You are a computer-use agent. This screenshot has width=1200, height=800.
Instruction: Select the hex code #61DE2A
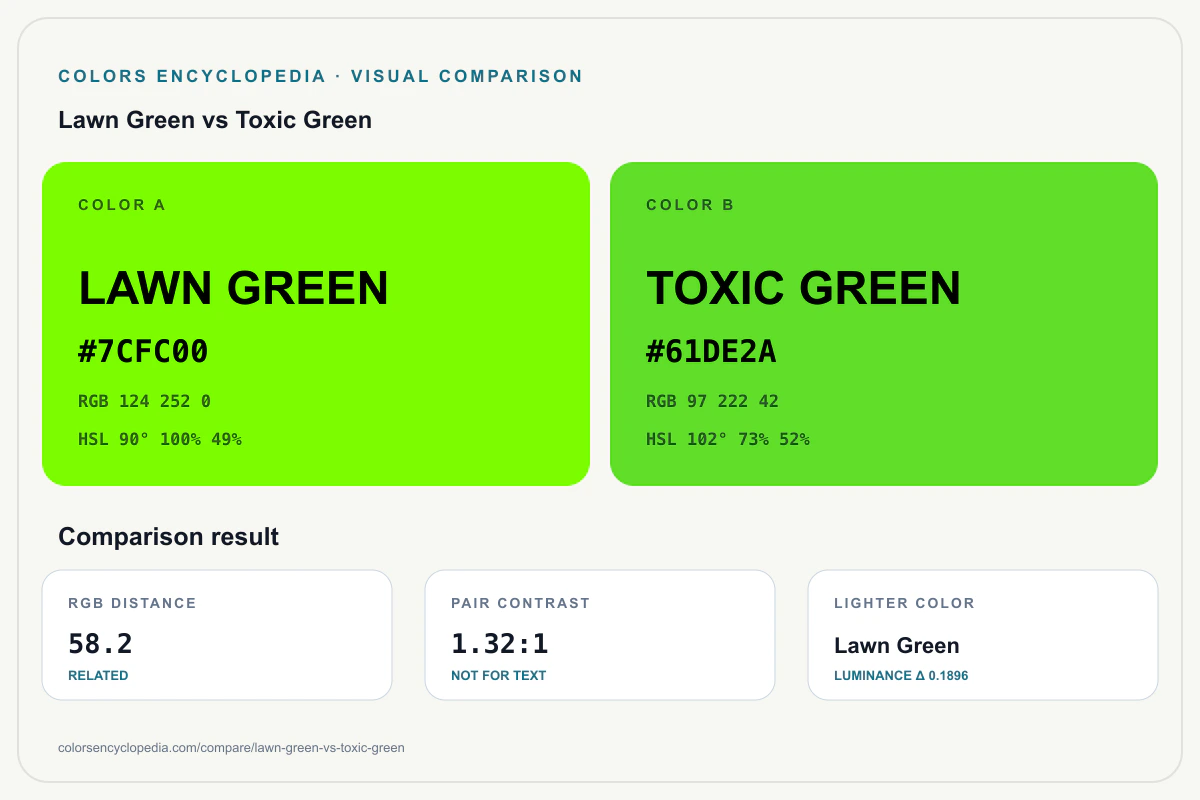(x=711, y=352)
